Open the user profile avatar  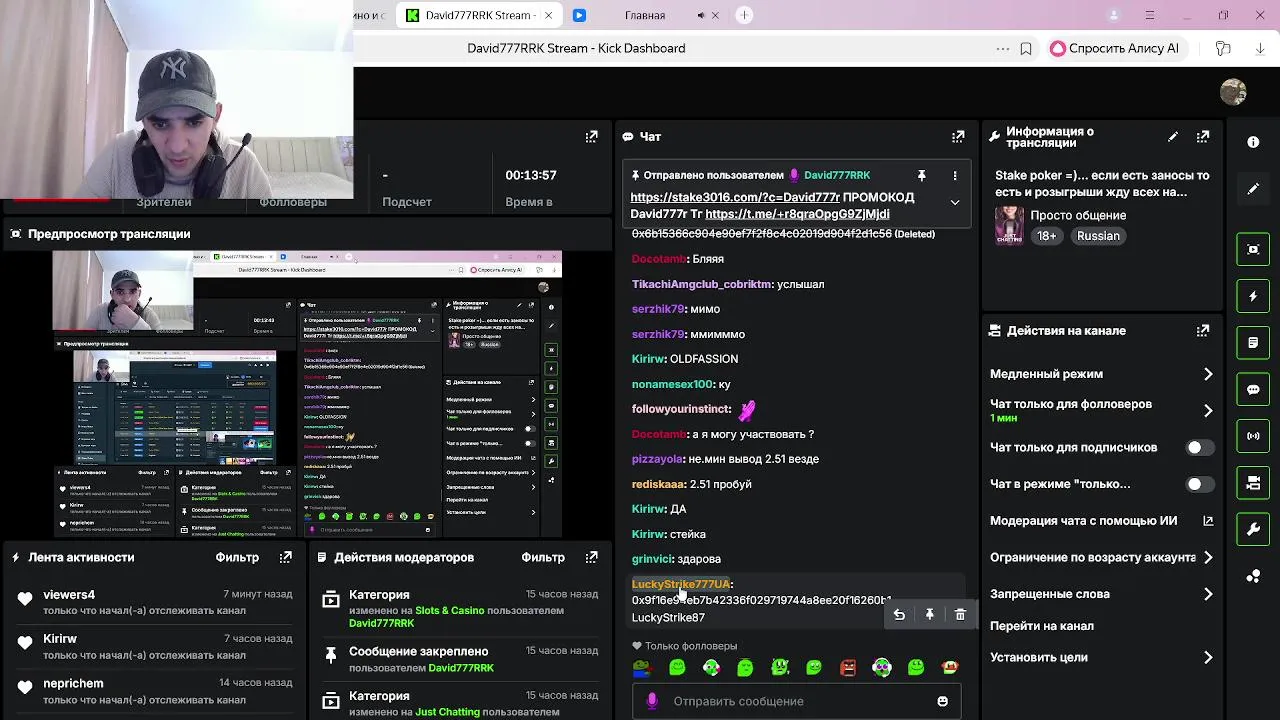click(x=1233, y=92)
